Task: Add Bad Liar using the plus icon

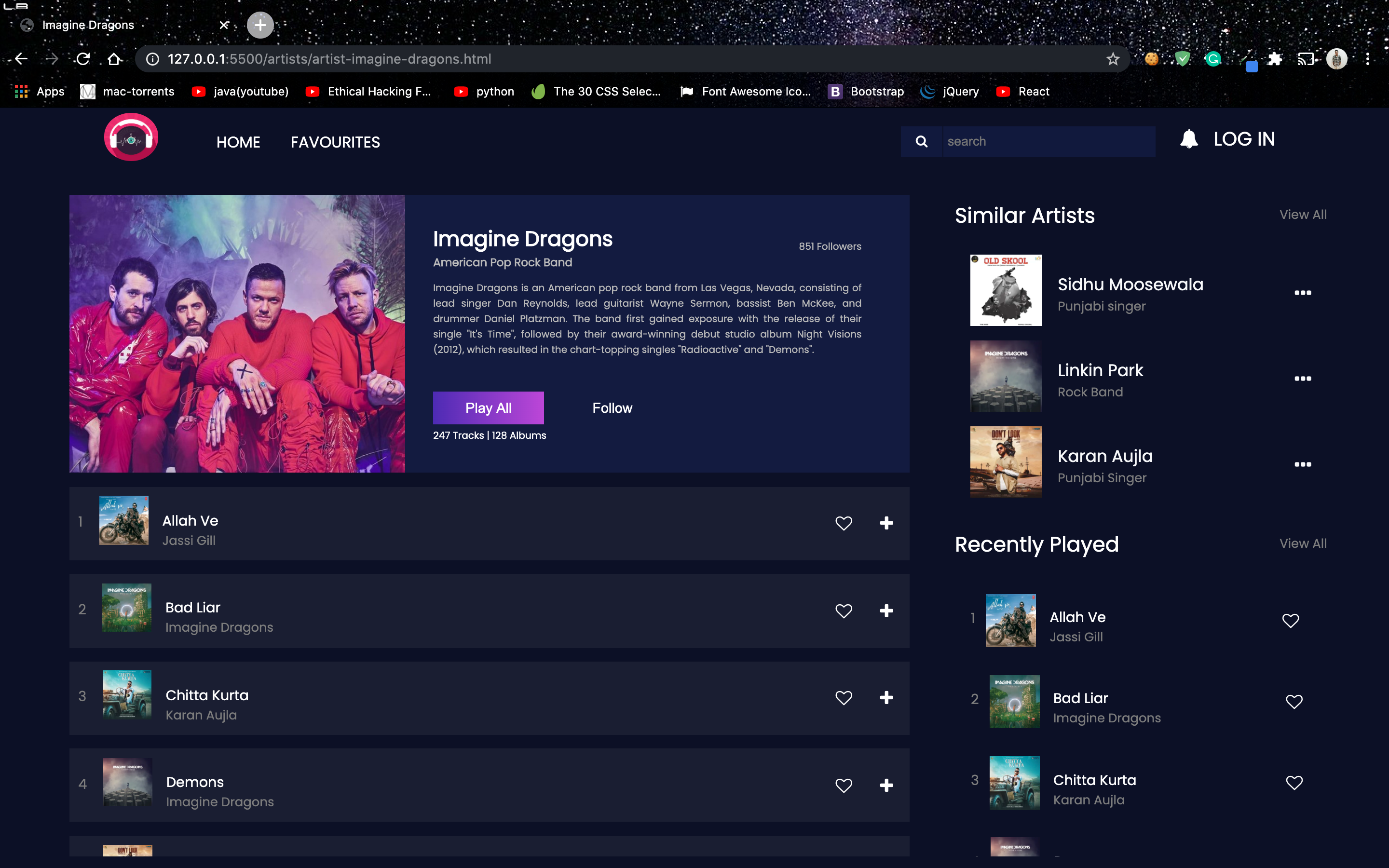Action: 886,610
